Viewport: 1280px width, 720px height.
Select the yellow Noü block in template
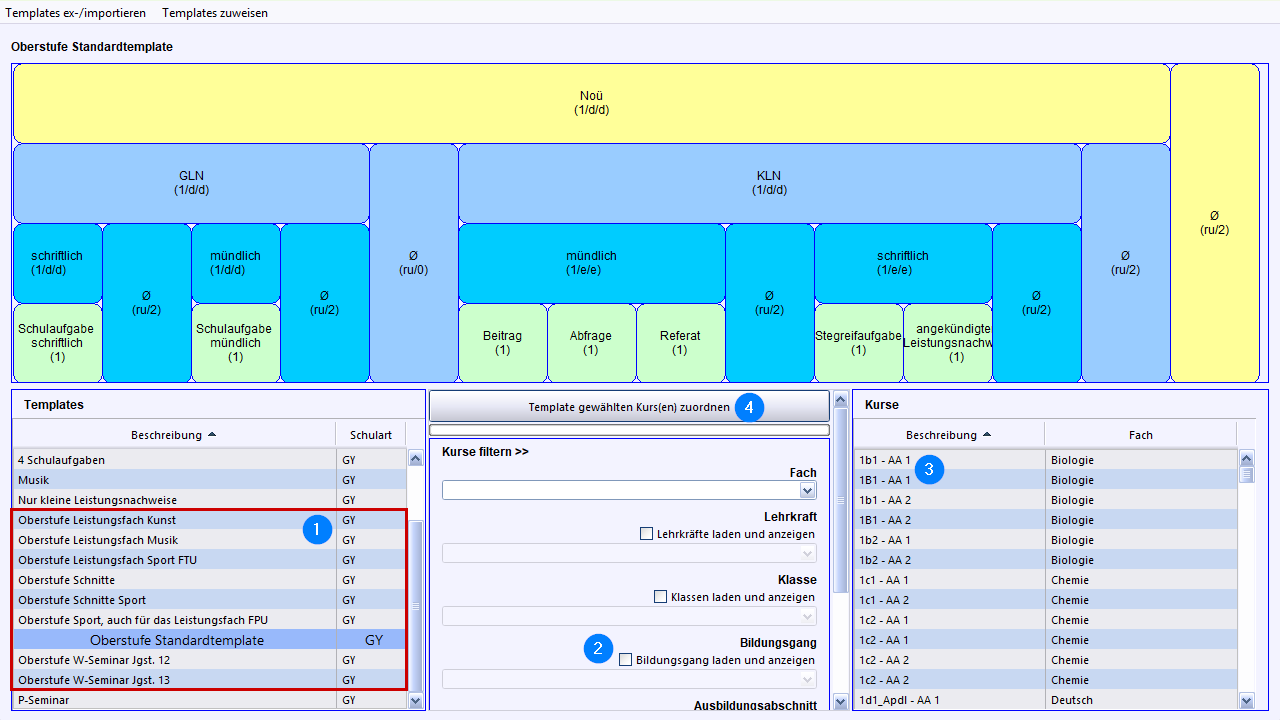click(x=591, y=103)
